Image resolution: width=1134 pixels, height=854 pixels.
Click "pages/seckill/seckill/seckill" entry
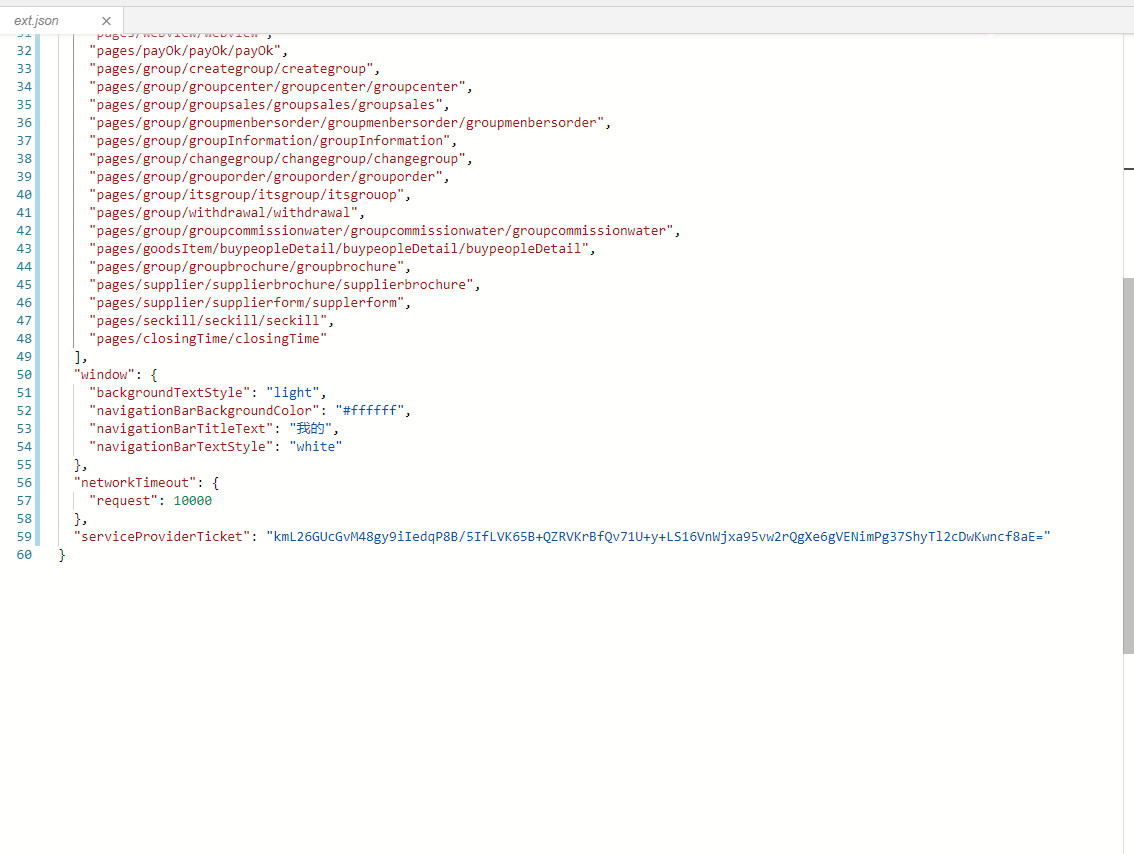pos(208,320)
